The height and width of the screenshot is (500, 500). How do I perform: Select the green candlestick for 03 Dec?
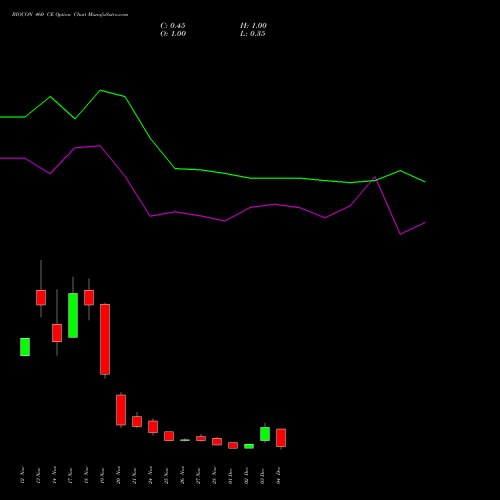(x=265, y=434)
